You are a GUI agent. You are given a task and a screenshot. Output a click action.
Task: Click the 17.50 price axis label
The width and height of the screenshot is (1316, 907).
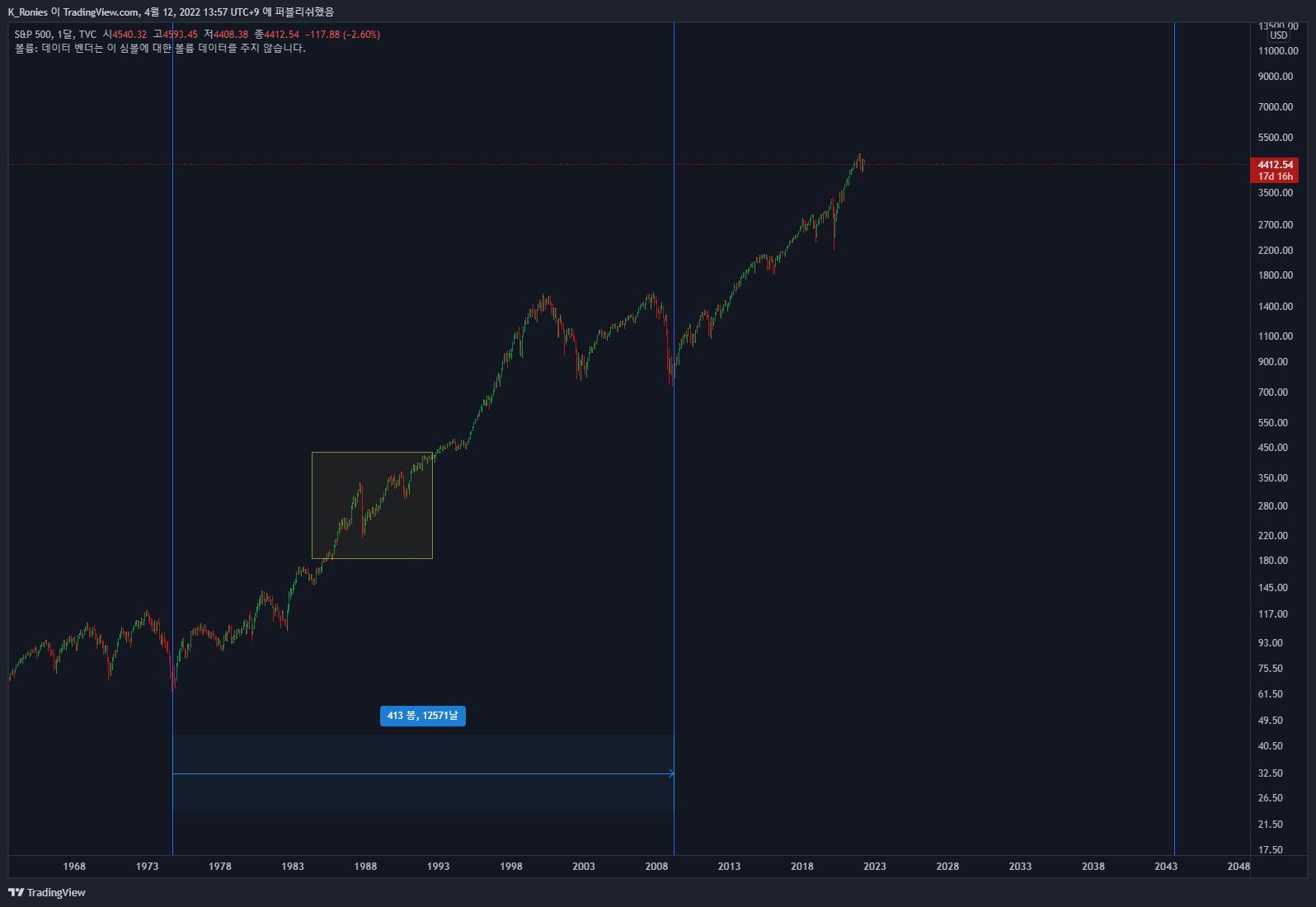pos(1271,850)
